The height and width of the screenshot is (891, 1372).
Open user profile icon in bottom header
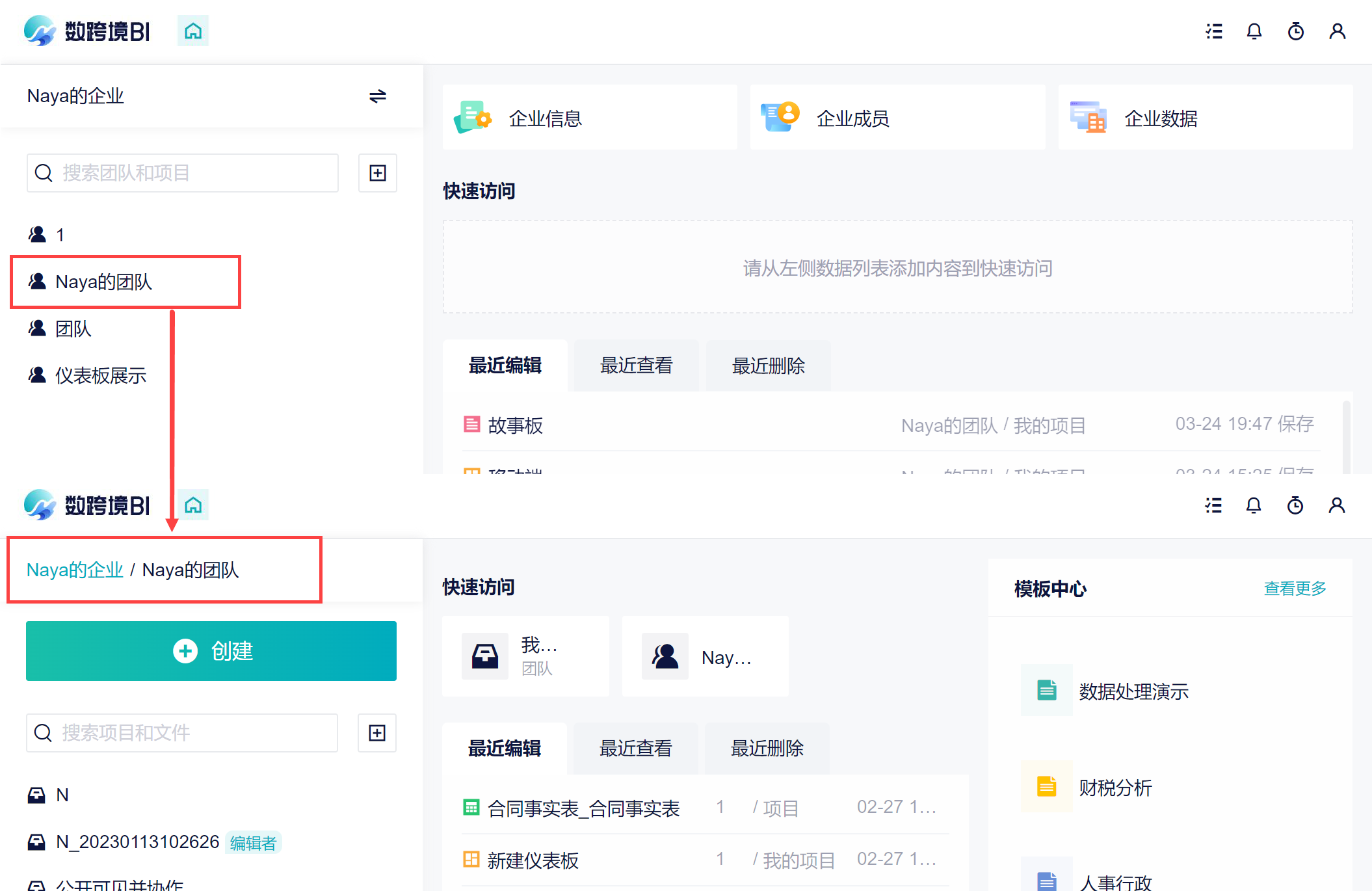click(x=1337, y=505)
